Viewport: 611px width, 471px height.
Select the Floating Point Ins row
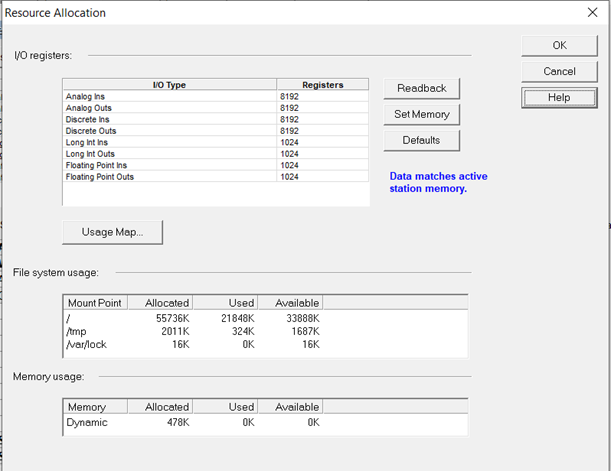coord(215,165)
